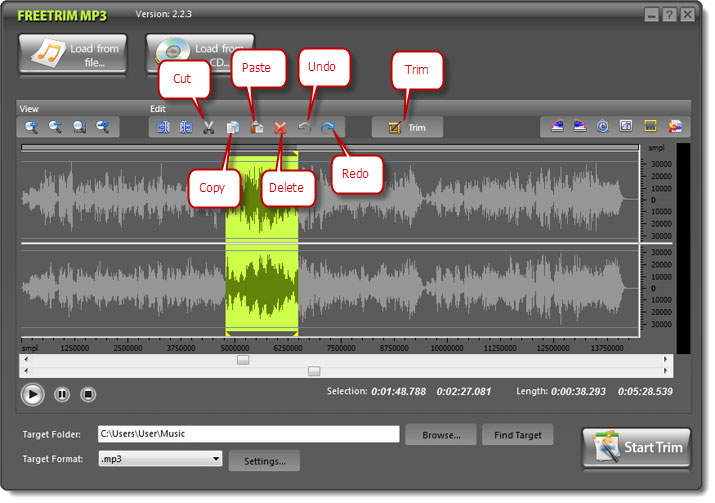
Task: Click the total length 0:05:28.539
Action: coord(645,392)
